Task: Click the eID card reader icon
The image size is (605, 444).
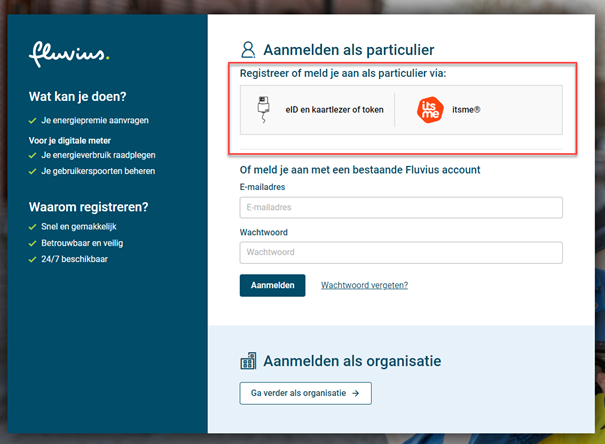Action: point(260,110)
